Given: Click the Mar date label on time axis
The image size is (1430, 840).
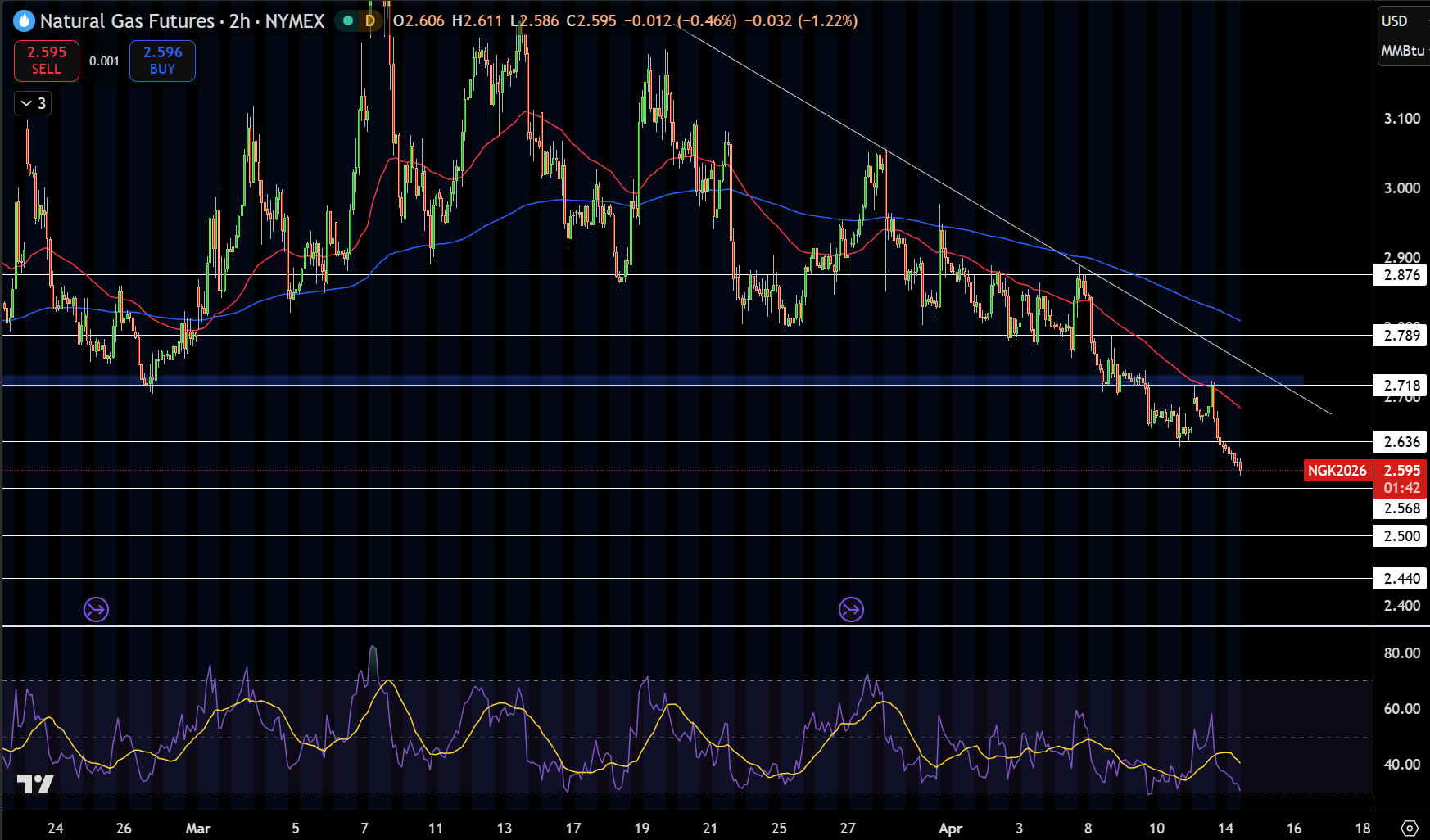Looking at the screenshot, I should [x=198, y=829].
